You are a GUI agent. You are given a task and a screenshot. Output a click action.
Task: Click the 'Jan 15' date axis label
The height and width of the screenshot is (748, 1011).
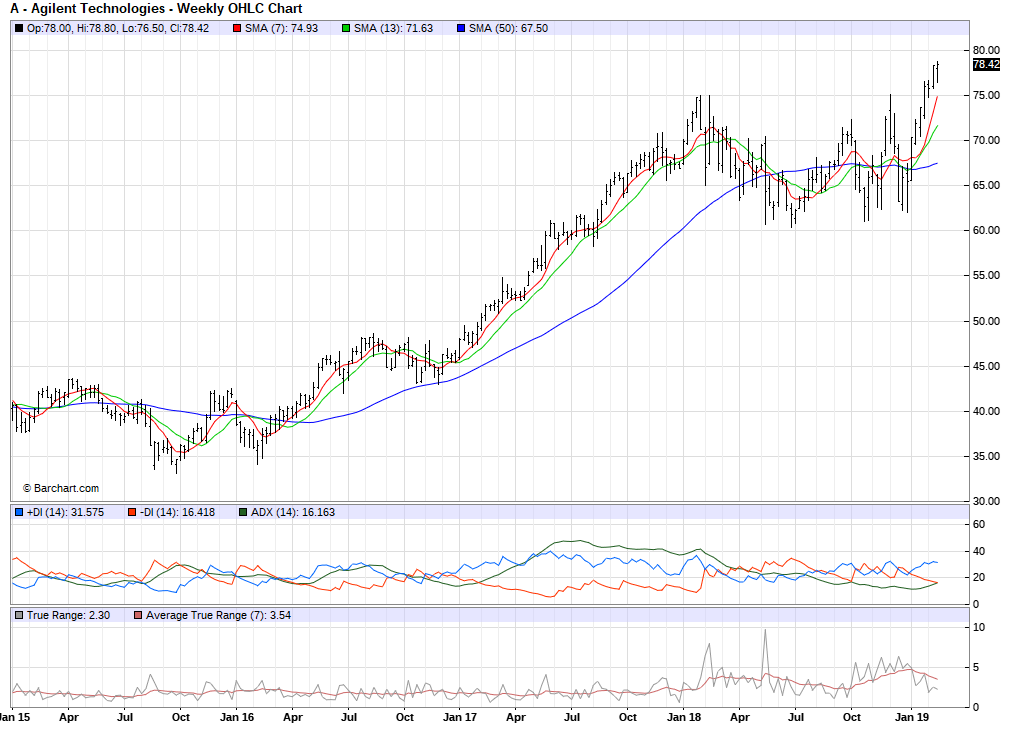click(14, 717)
